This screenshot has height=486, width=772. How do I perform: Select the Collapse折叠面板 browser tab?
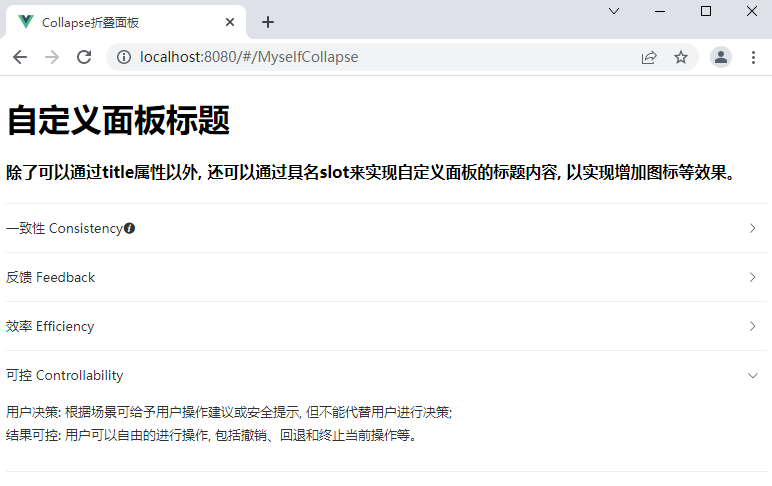tap(126, 22)
